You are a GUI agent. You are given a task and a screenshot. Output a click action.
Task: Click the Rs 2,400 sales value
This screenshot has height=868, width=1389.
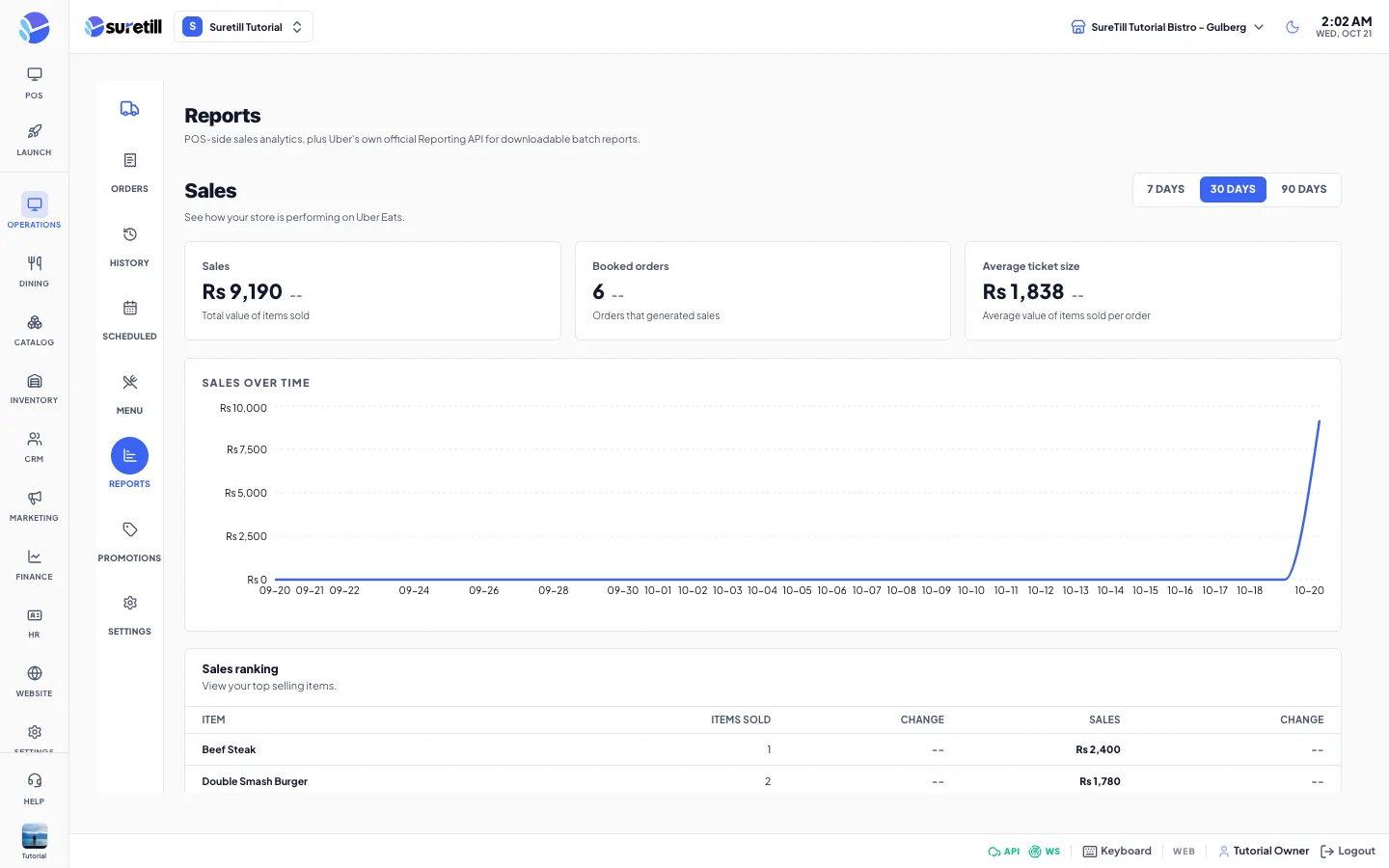(1098, 749)
